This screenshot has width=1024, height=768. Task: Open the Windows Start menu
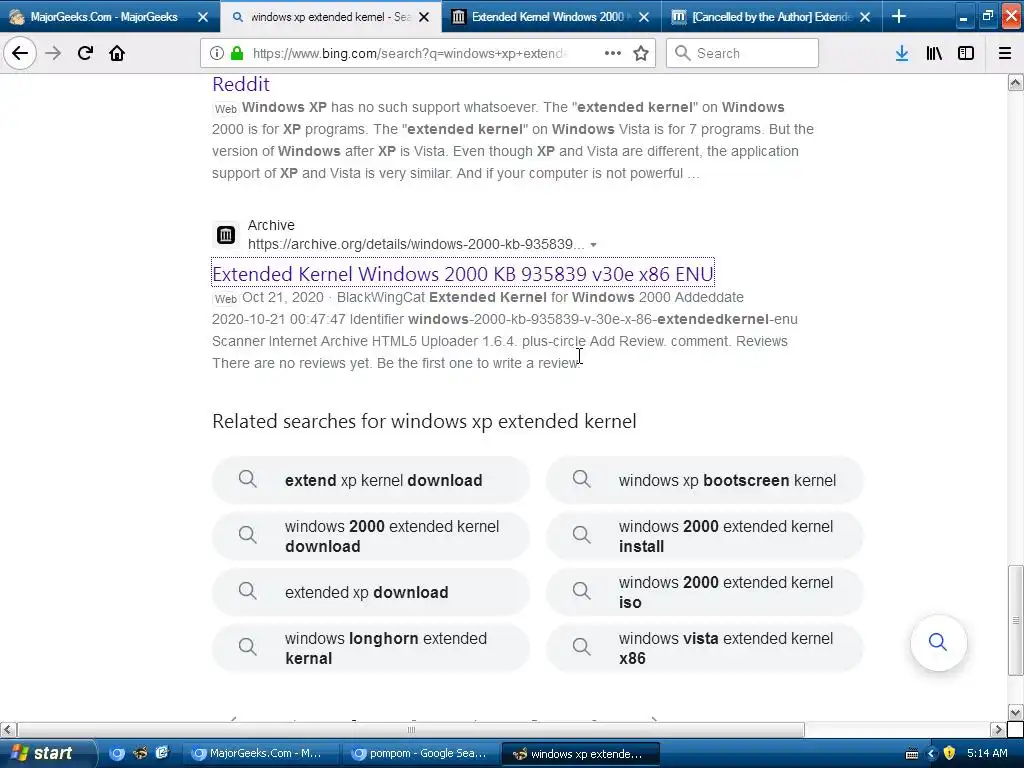click(47, 753)
